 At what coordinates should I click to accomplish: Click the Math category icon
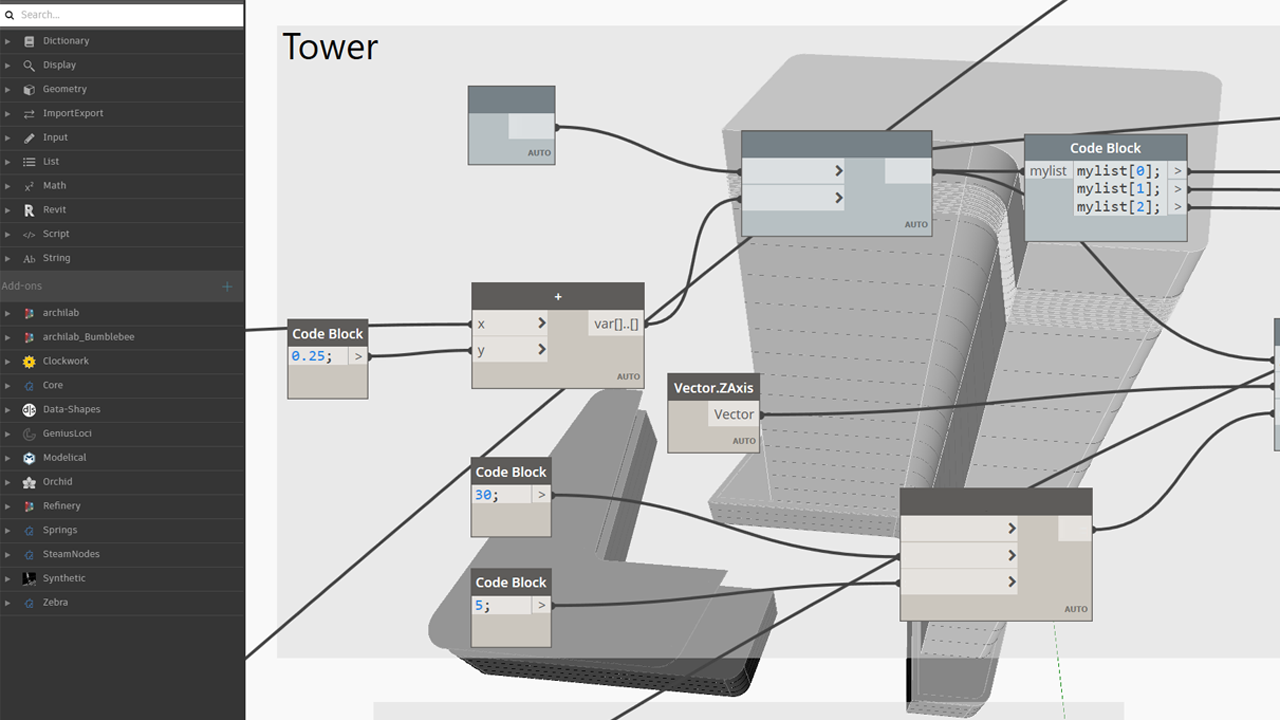point(29,186)
